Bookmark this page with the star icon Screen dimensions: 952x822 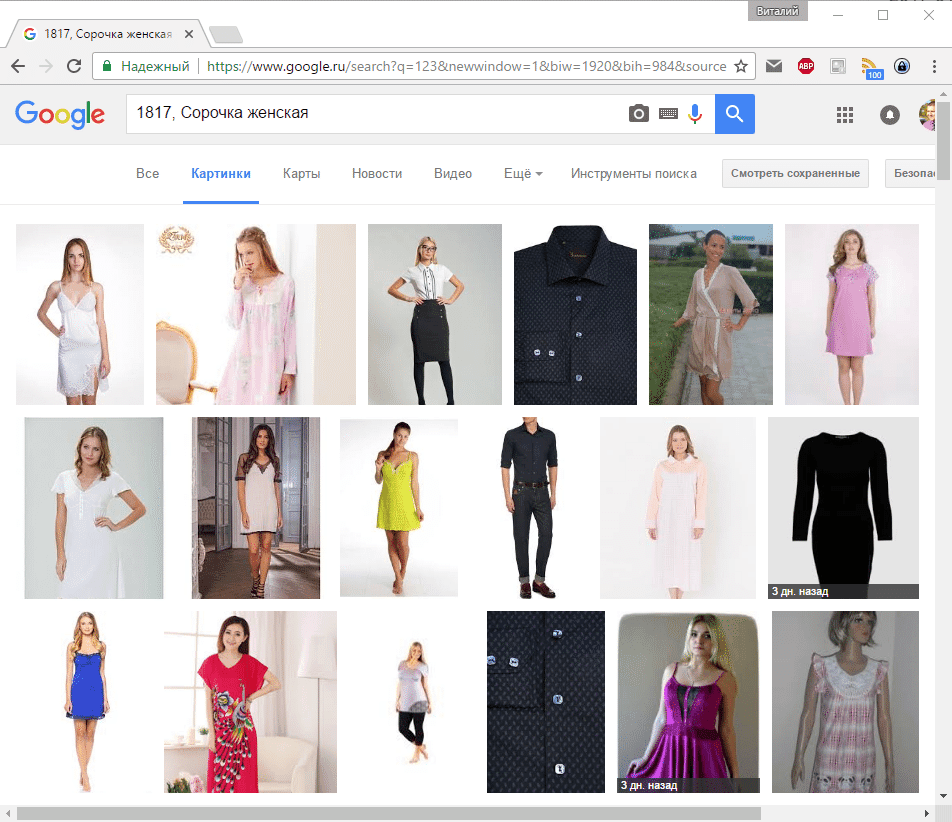pos(741,66)
